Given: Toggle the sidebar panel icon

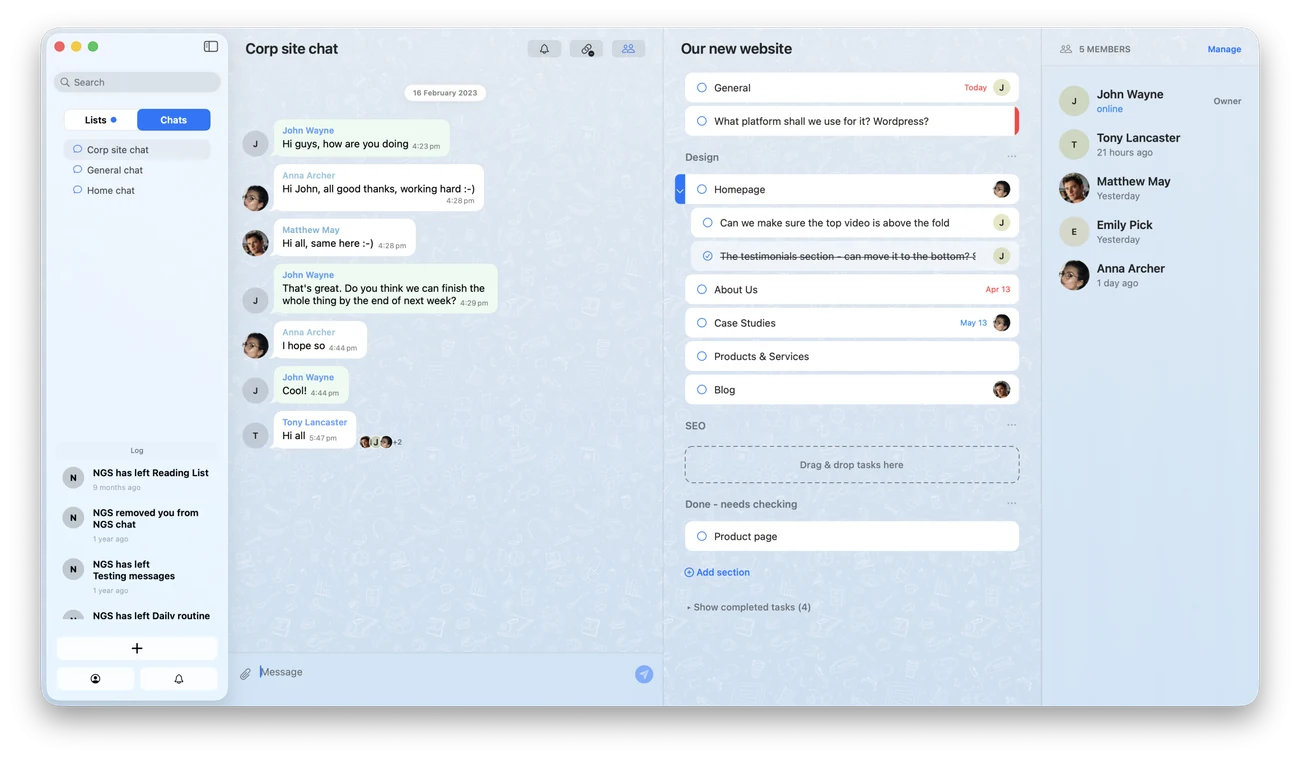Looking at the screenshot, I should [211, 46].
